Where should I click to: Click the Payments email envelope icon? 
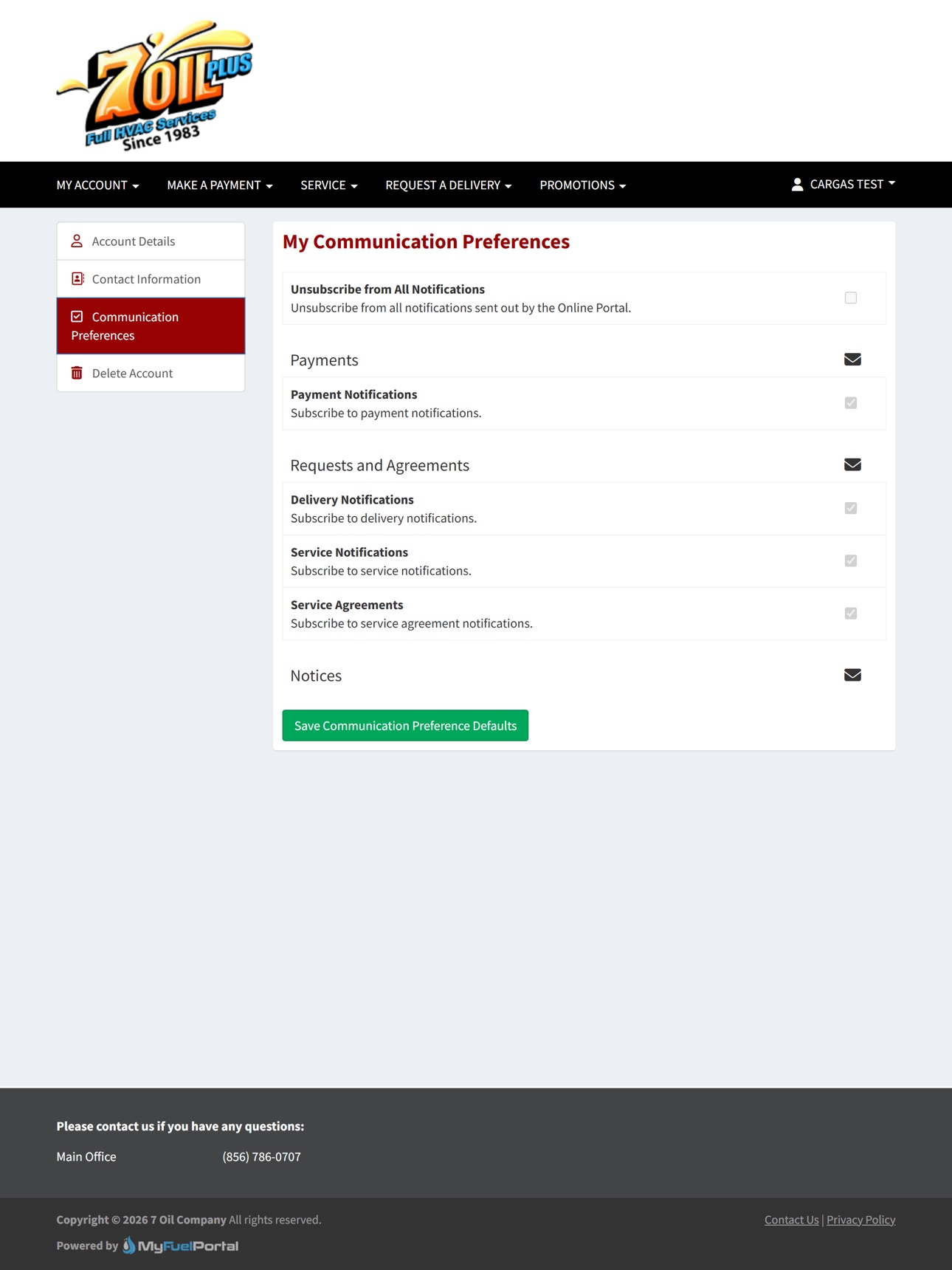point(852,359)
